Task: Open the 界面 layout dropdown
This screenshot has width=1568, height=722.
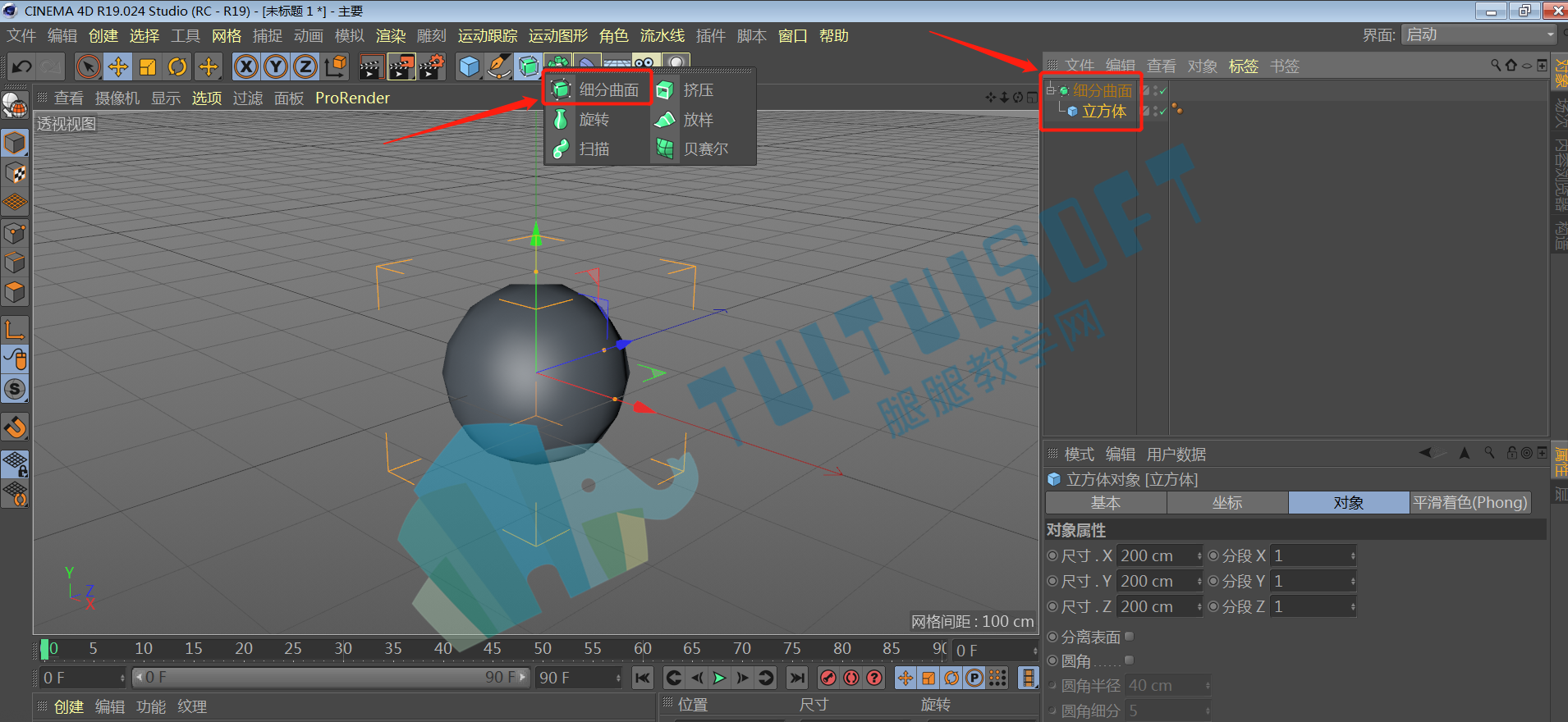Action: click(1479, 35)
